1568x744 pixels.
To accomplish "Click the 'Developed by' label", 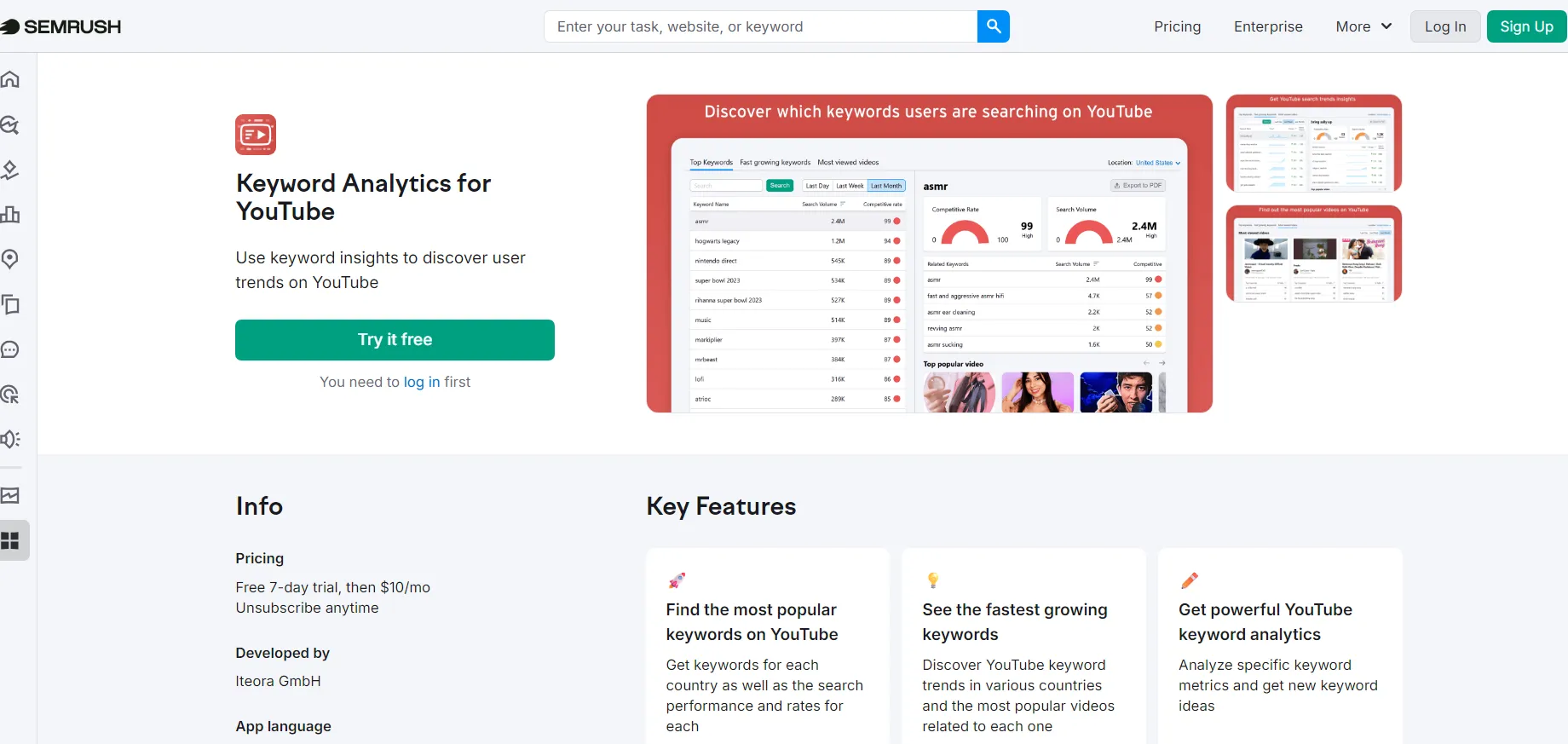I will point(282,653).
